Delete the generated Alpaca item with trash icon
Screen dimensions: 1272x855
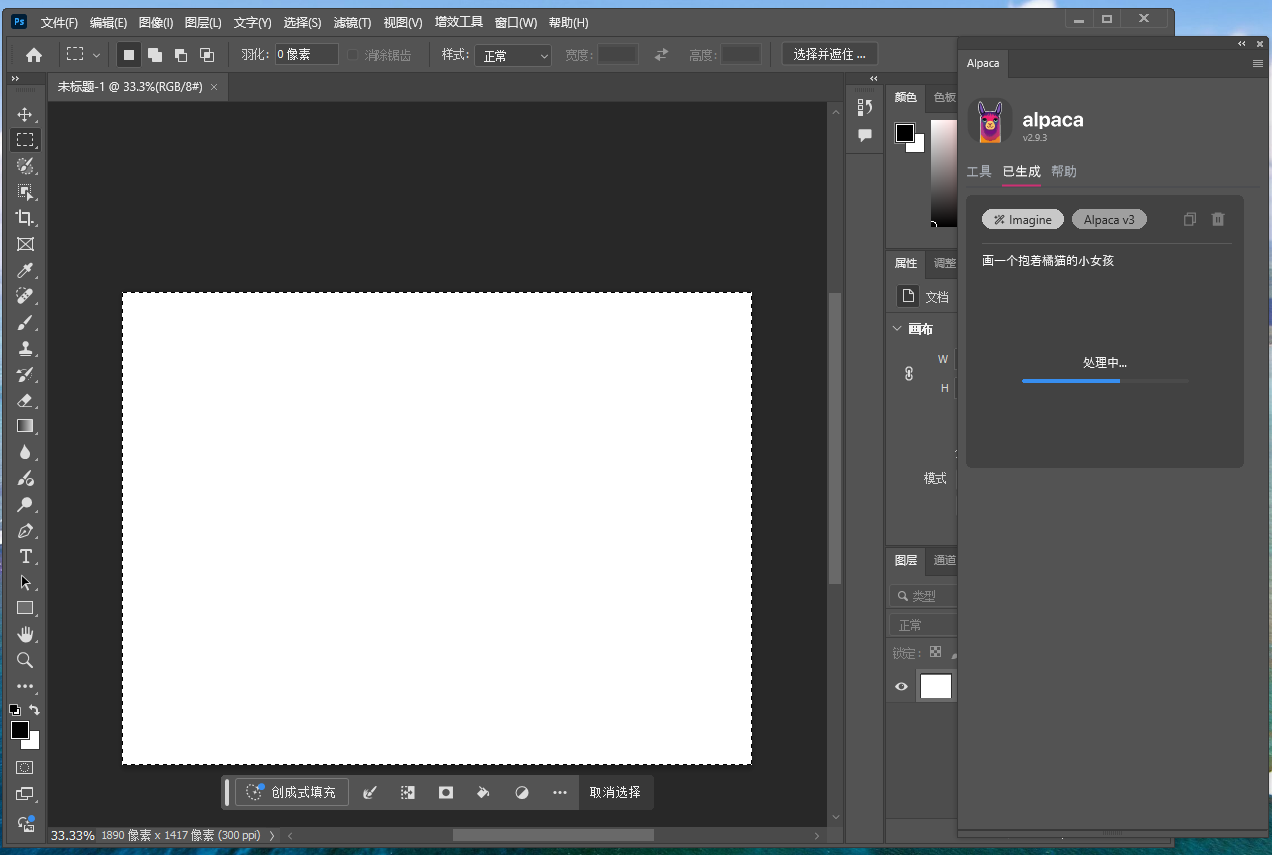click(x=1217, y=219)
